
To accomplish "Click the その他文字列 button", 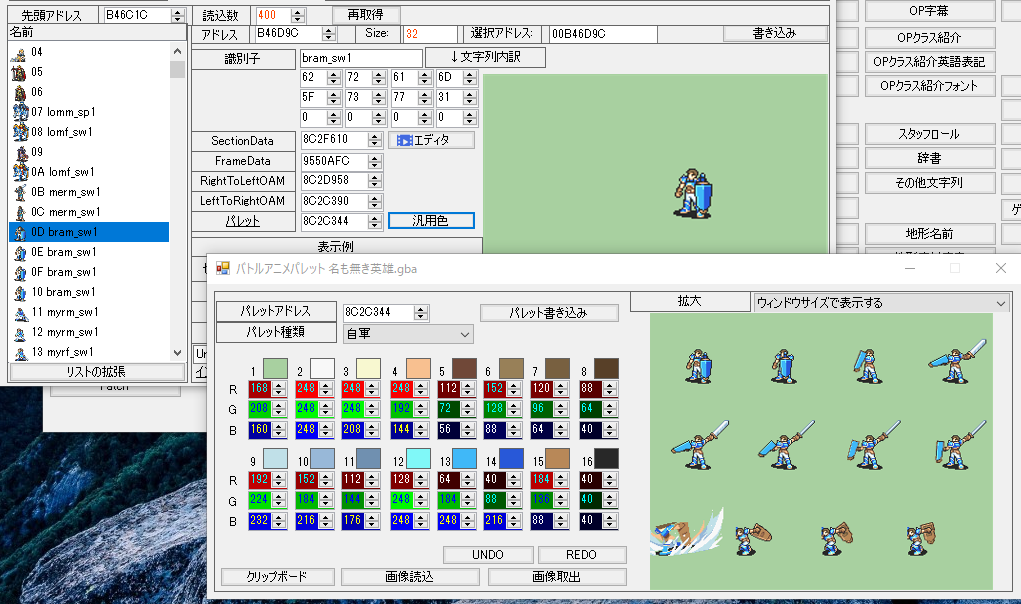I will [x=929, y=183].
